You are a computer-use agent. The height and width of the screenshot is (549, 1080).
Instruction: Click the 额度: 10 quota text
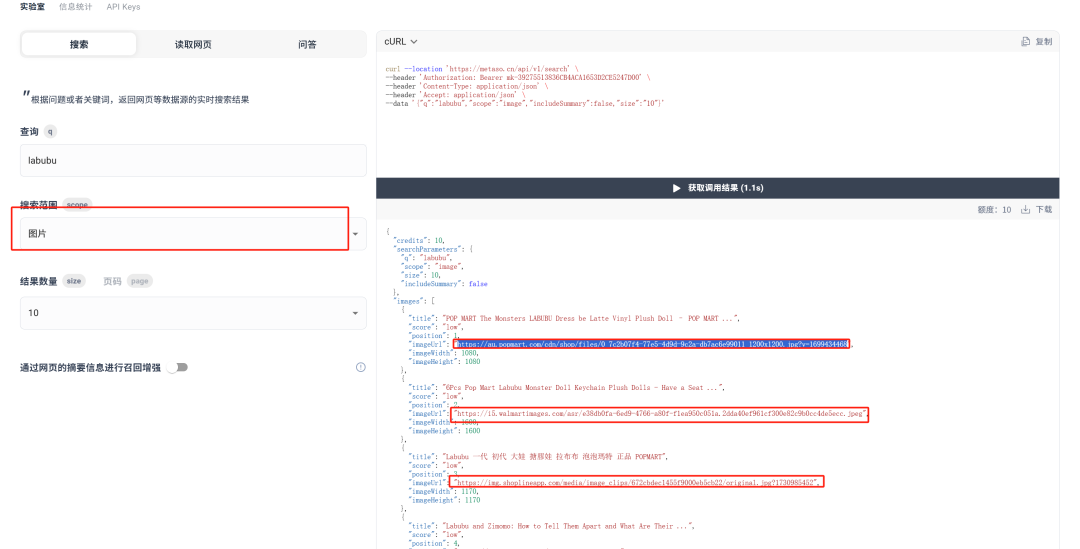click(x=994, y=209)
